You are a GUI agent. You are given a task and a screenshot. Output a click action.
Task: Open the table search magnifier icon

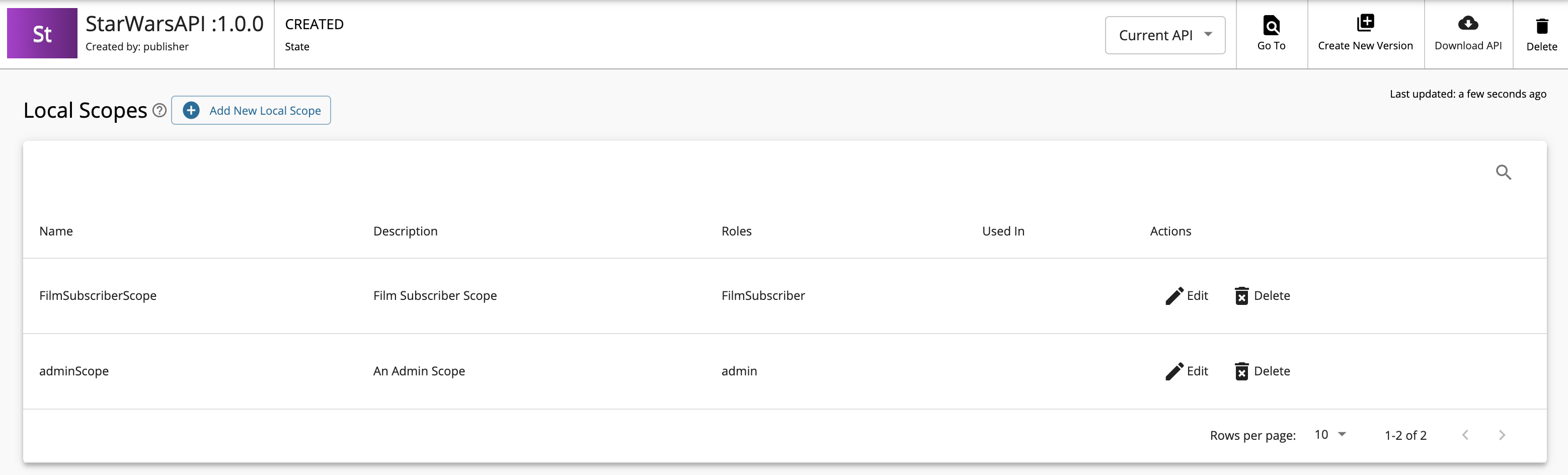pos(1503,173)
